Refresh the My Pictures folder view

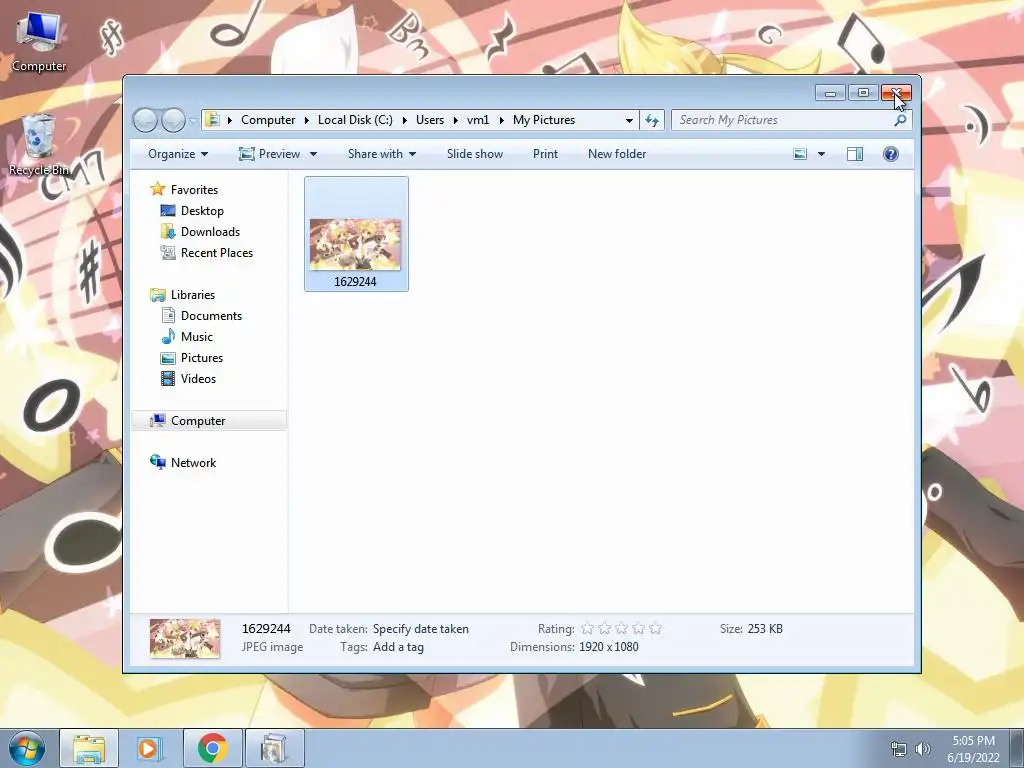pyautogui.click(x=652, y=120)
